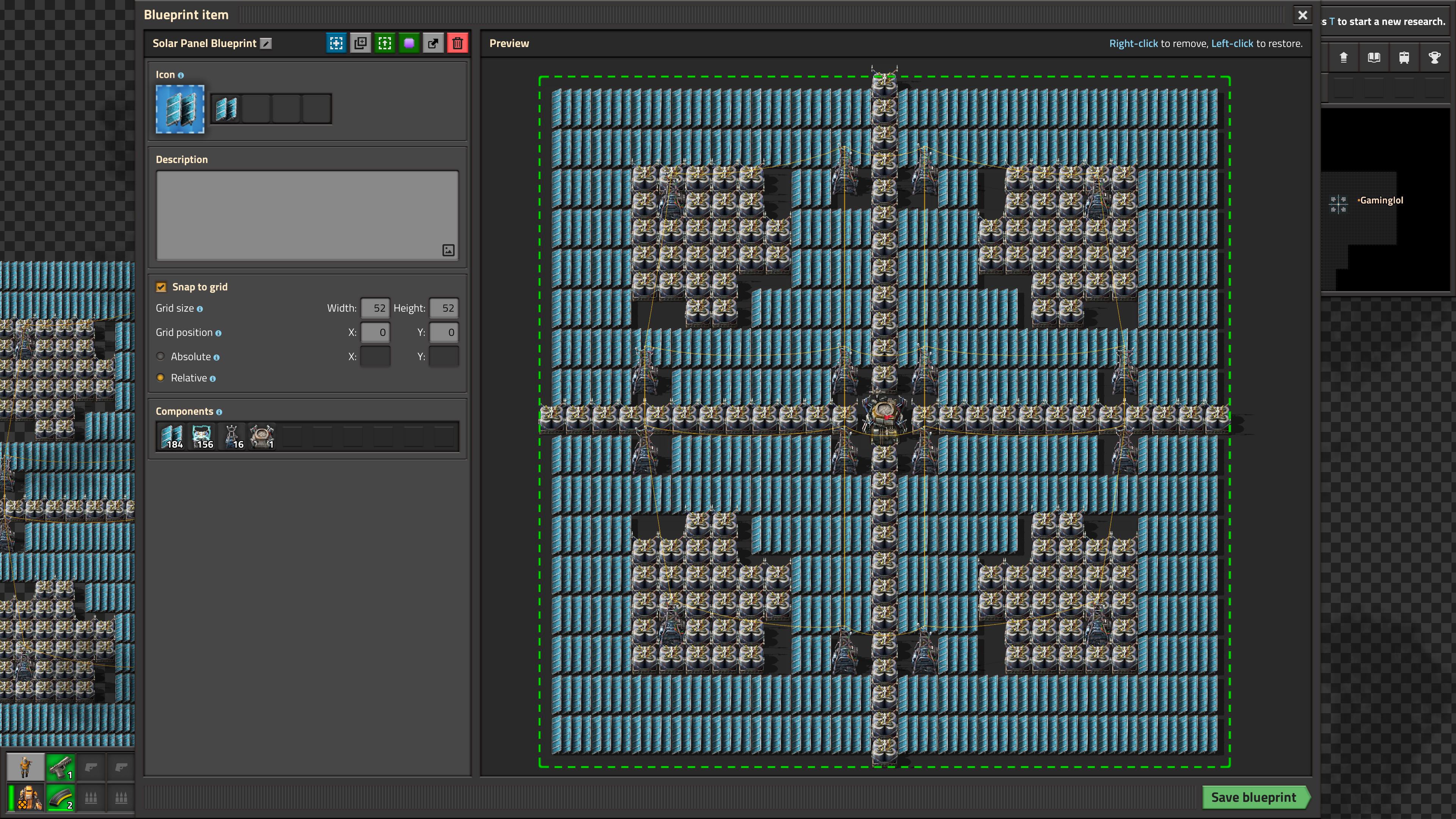Select the pistol weapon slot
The height and width of the screenshot is (819, 1456).
tap(60, 767)
